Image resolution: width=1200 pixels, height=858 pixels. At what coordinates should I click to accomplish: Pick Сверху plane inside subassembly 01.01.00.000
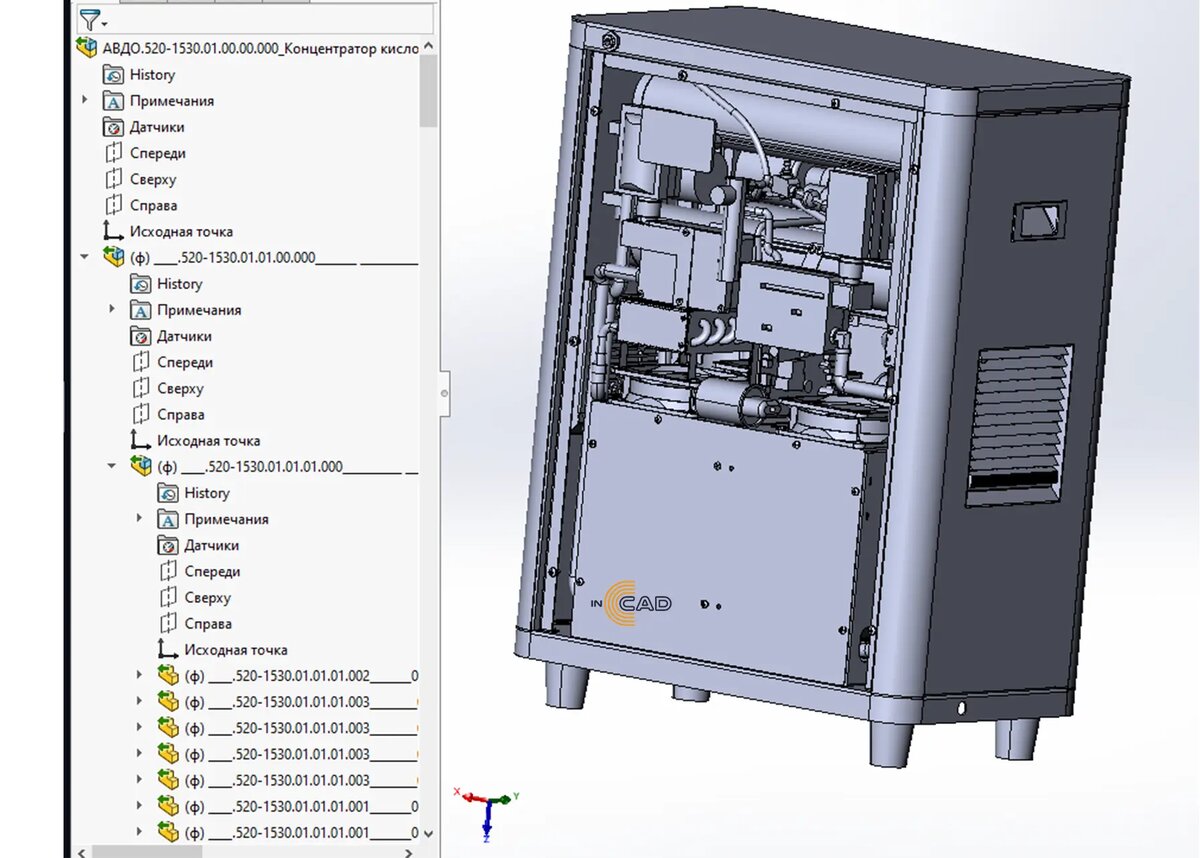coord(167,388)
